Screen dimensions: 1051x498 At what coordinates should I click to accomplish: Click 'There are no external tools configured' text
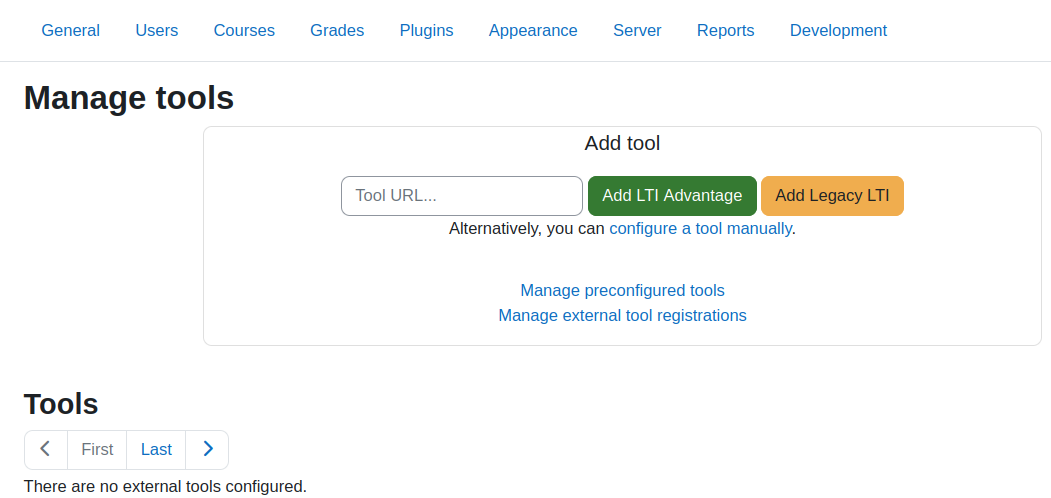point(165,486)
